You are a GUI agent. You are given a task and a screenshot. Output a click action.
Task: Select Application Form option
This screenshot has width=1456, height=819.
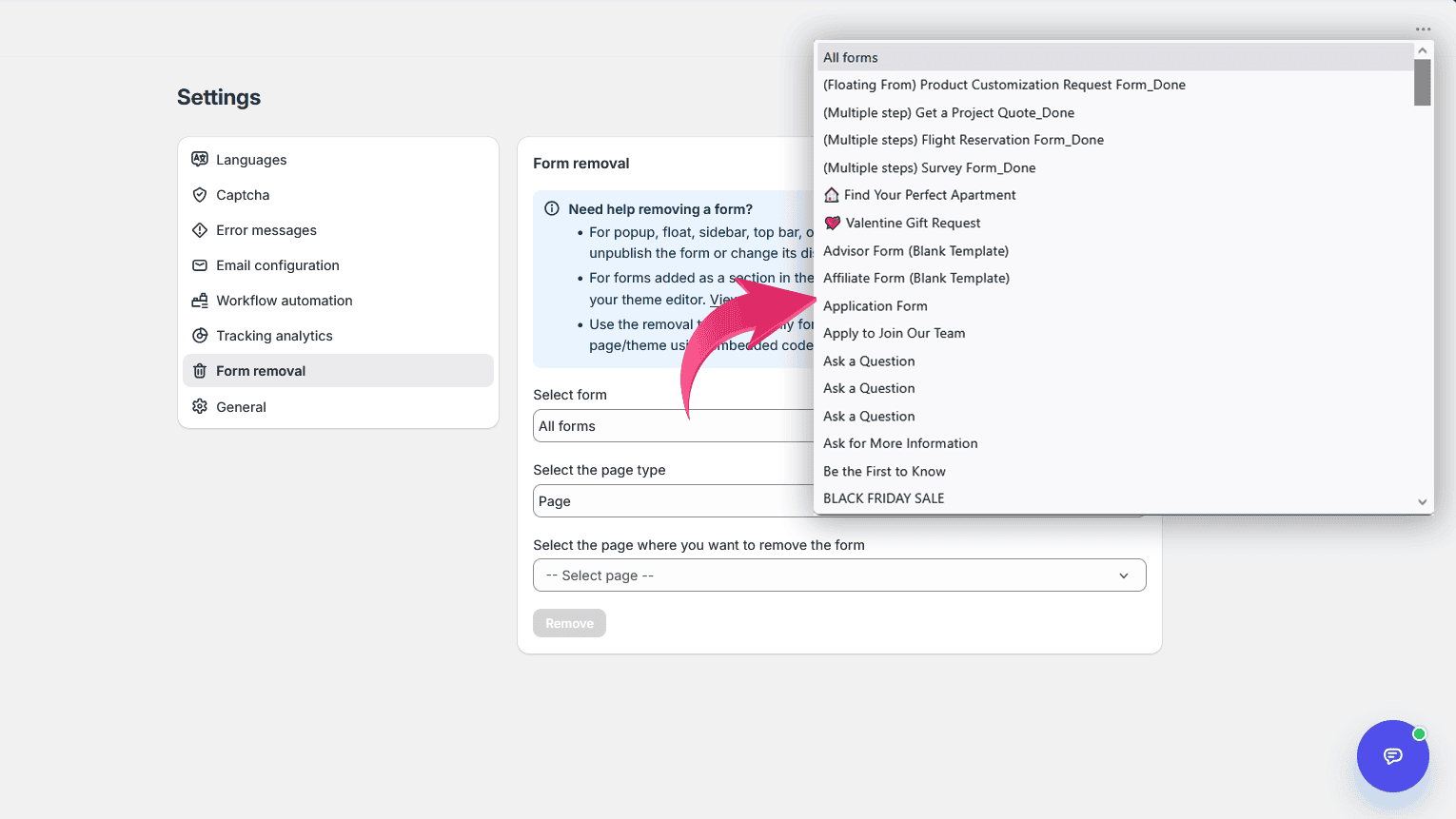point(1114,305)
